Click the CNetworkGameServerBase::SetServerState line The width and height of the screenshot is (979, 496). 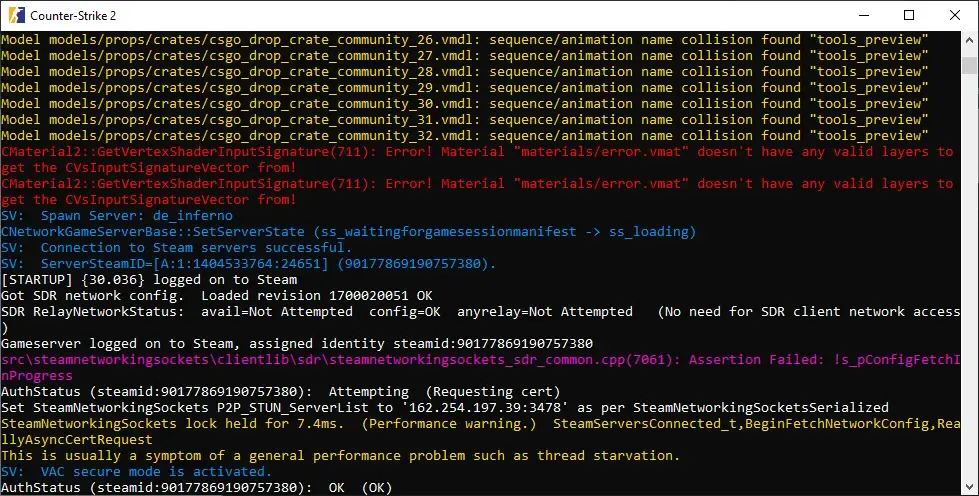click(348, 232)
